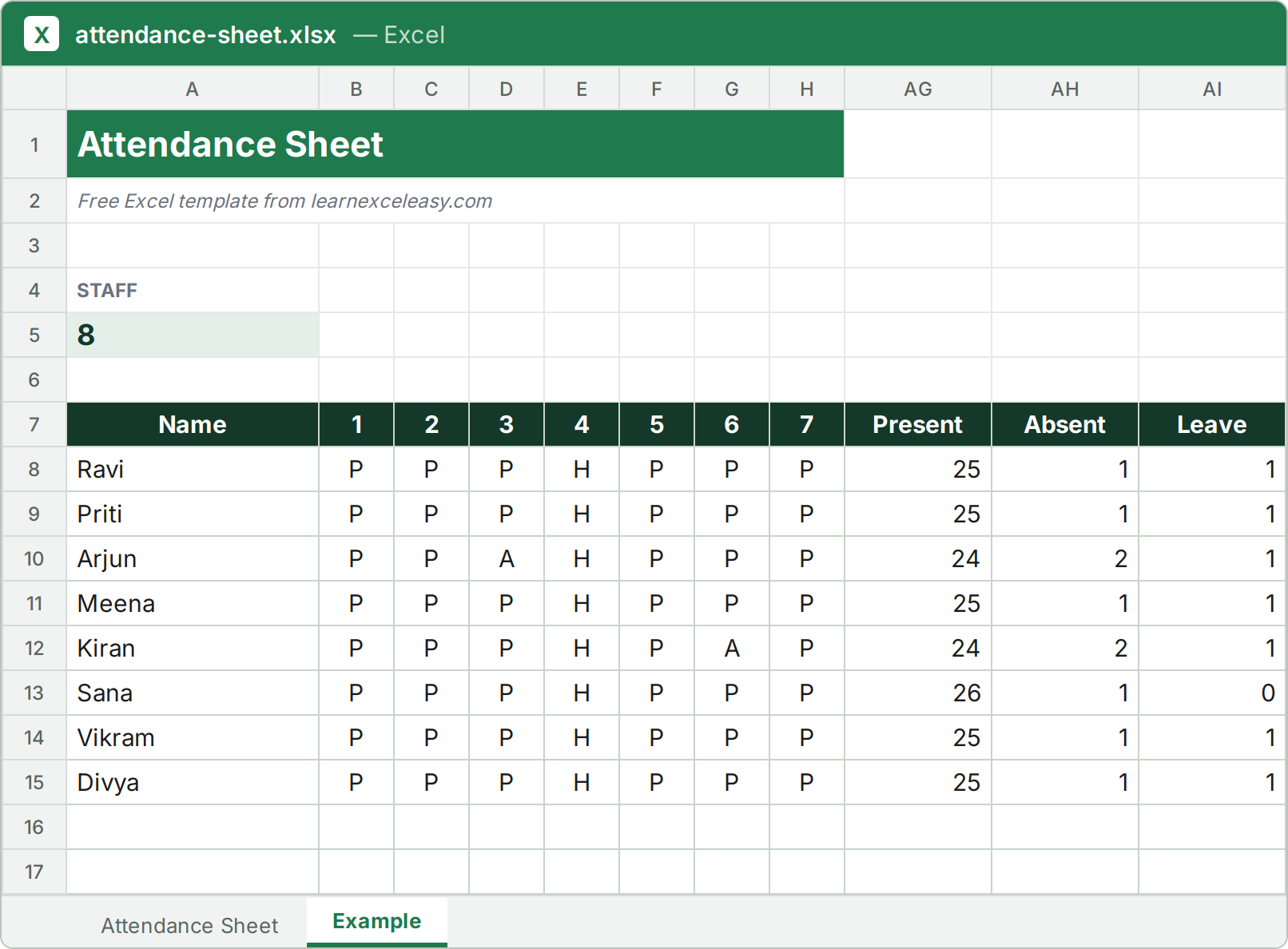Image resolution: width=1288 pixels, height=949 pixels.
Task: Select Sana's Present value 26
Action: tap(918, 693)
